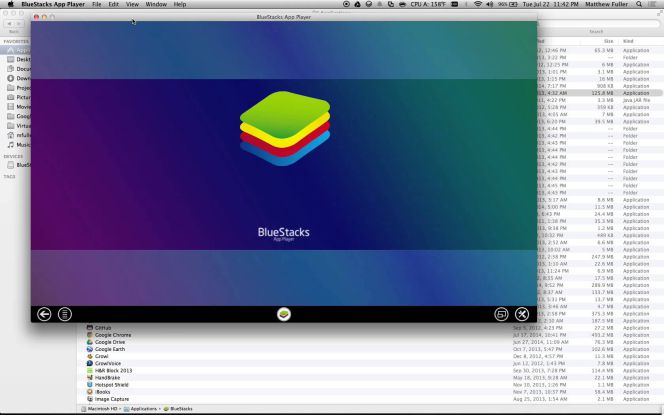664x415 pixels.
Task: Click the Google Drive menu bar icon
Action: pos(357,4)
